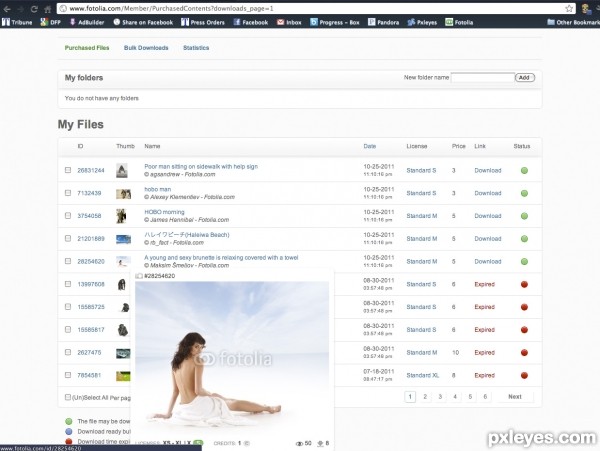Open Share on Facebook bookmark
600x451 pixels.
pos(143,22)
